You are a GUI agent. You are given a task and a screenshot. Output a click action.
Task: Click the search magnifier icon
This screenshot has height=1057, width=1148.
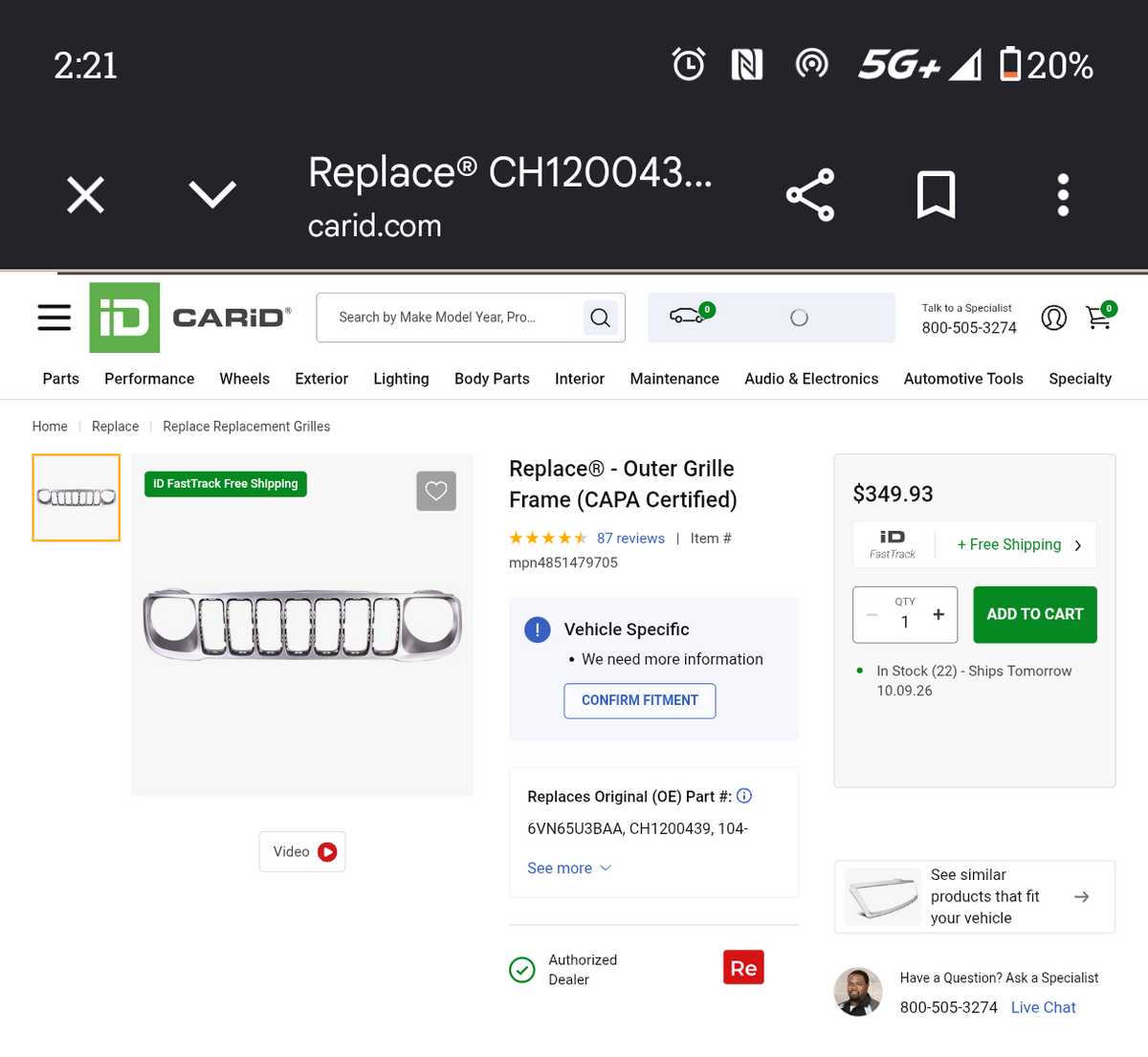[x=600, y=318]
